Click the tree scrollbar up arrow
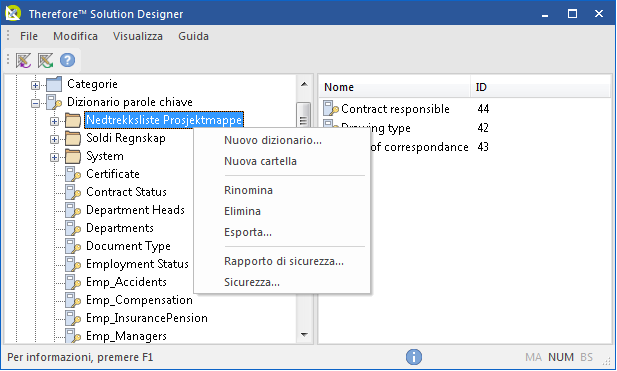 tap(304, 84)
